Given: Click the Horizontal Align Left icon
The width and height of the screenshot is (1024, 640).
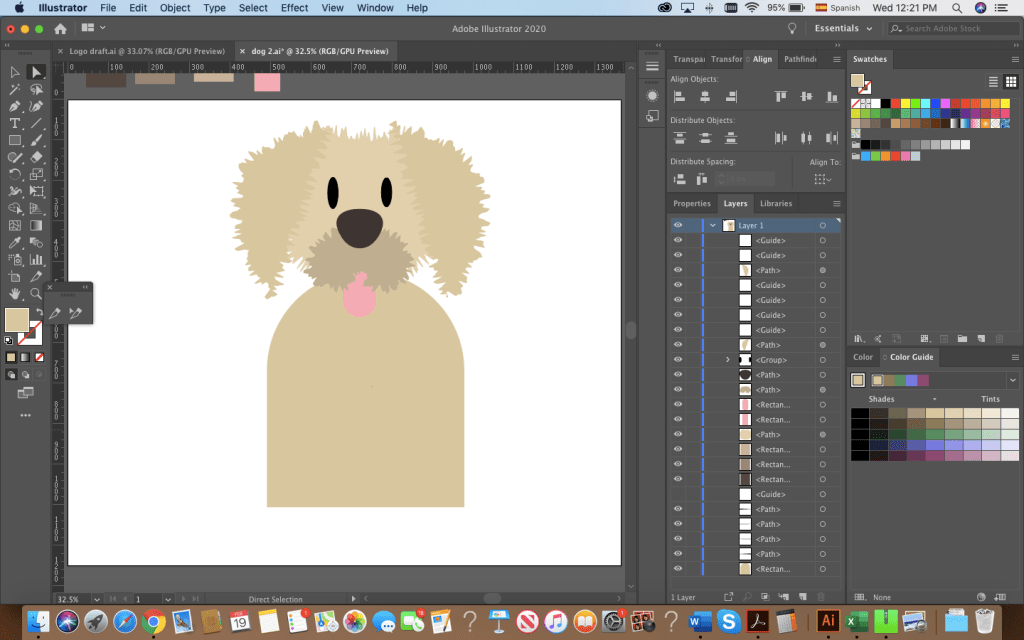Looking at the screenshot, I should click(680, 97).
